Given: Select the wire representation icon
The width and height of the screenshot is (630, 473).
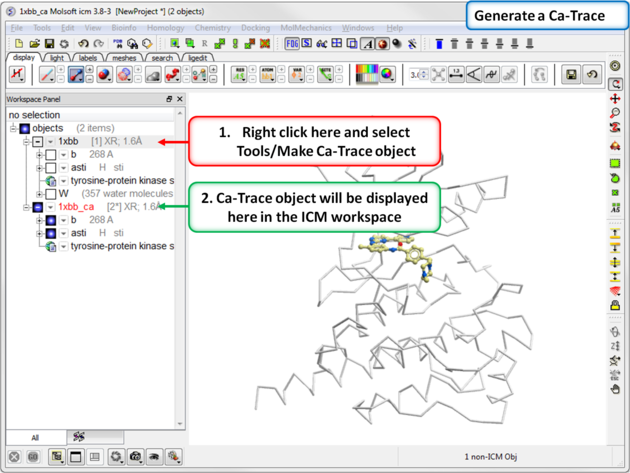Looking at the screenshot, I should tap(47, 75).
